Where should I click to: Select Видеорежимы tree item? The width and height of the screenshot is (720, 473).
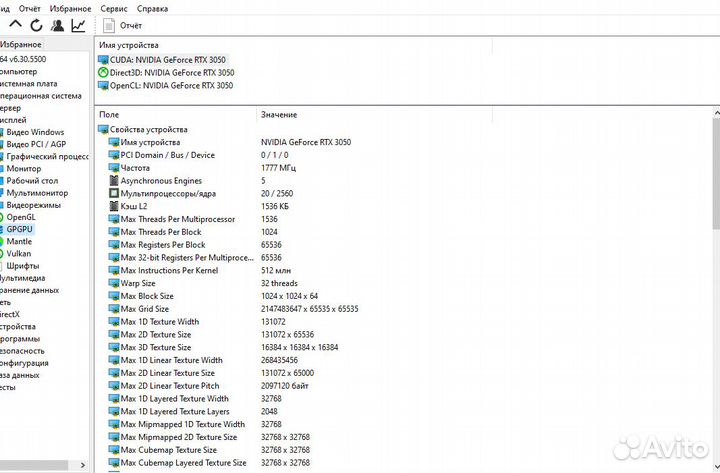(x=33, y=205)
